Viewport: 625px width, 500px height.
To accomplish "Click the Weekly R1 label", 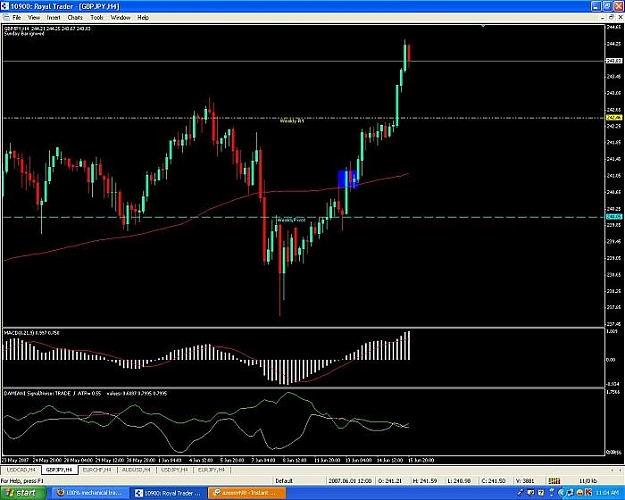I will [x=292, y=121].
